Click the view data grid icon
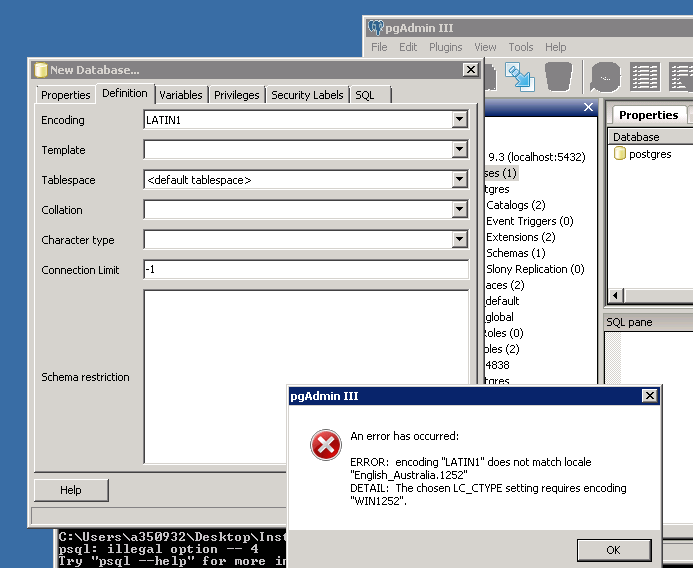 [645, 77]
